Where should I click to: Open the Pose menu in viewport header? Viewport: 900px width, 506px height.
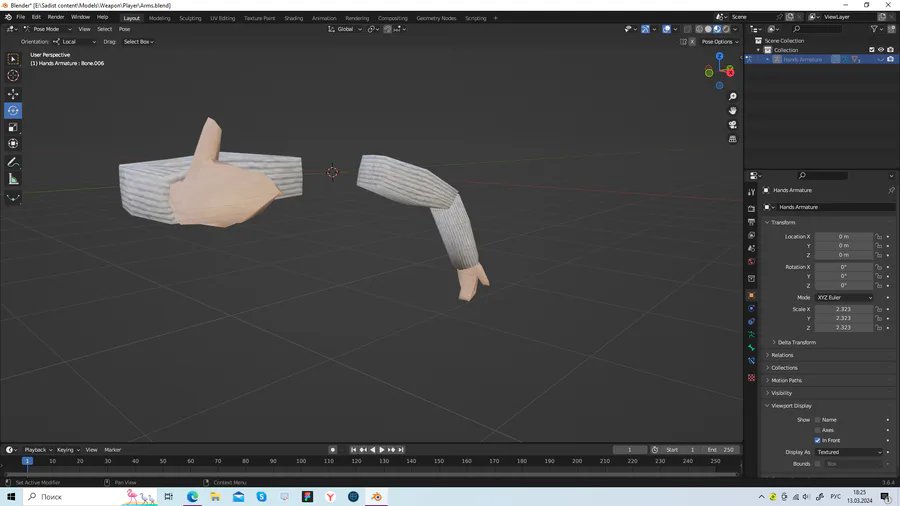click(124, 29)
